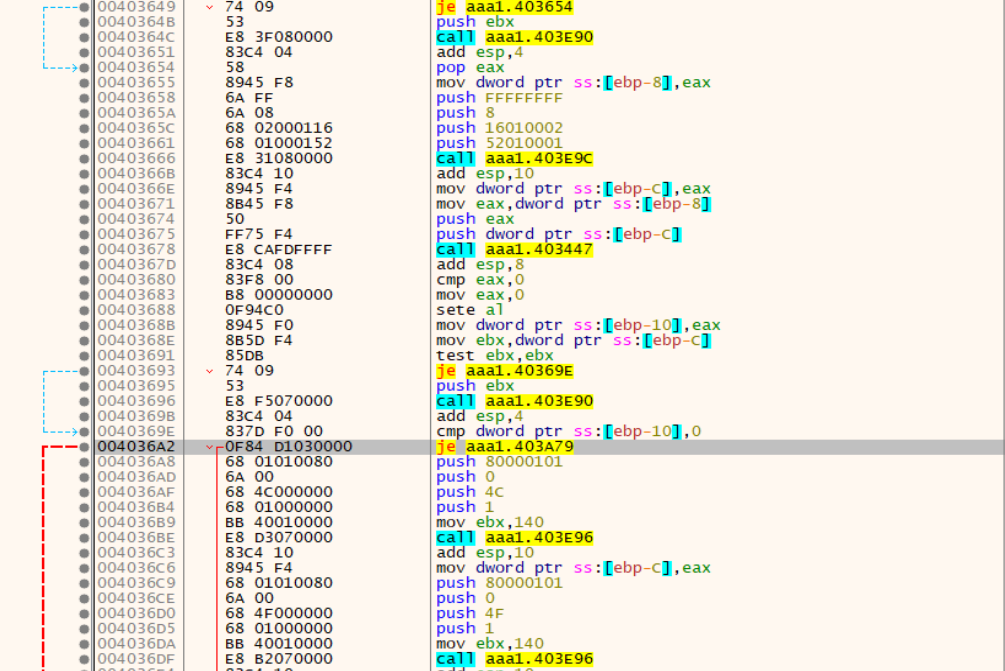This screenshot has height=671, width=1005.
Task: Select the 'je aaa1.403654' instruction
Action: [504, 7]
